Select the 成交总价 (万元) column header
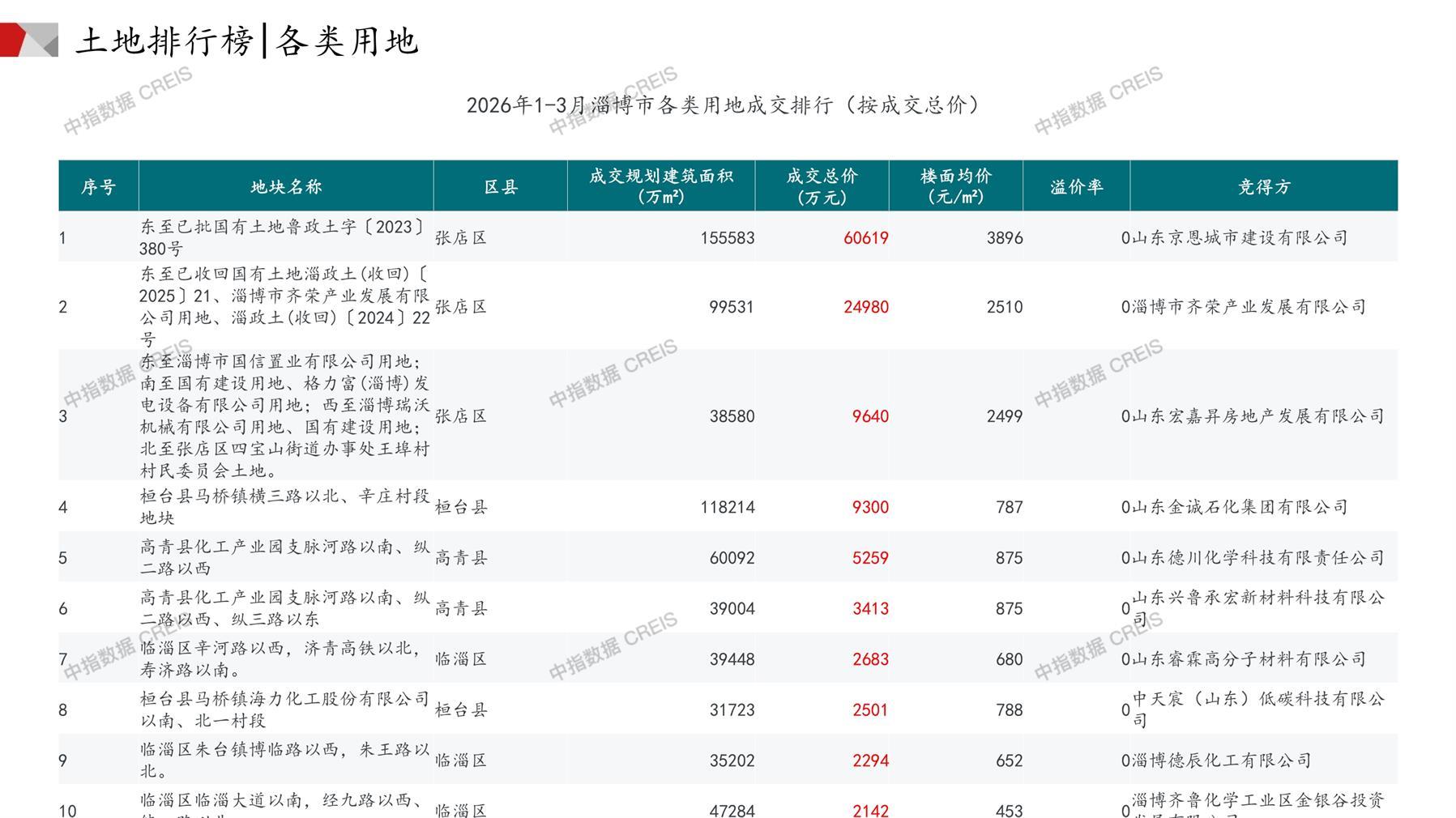 click(x=822, y=186)
